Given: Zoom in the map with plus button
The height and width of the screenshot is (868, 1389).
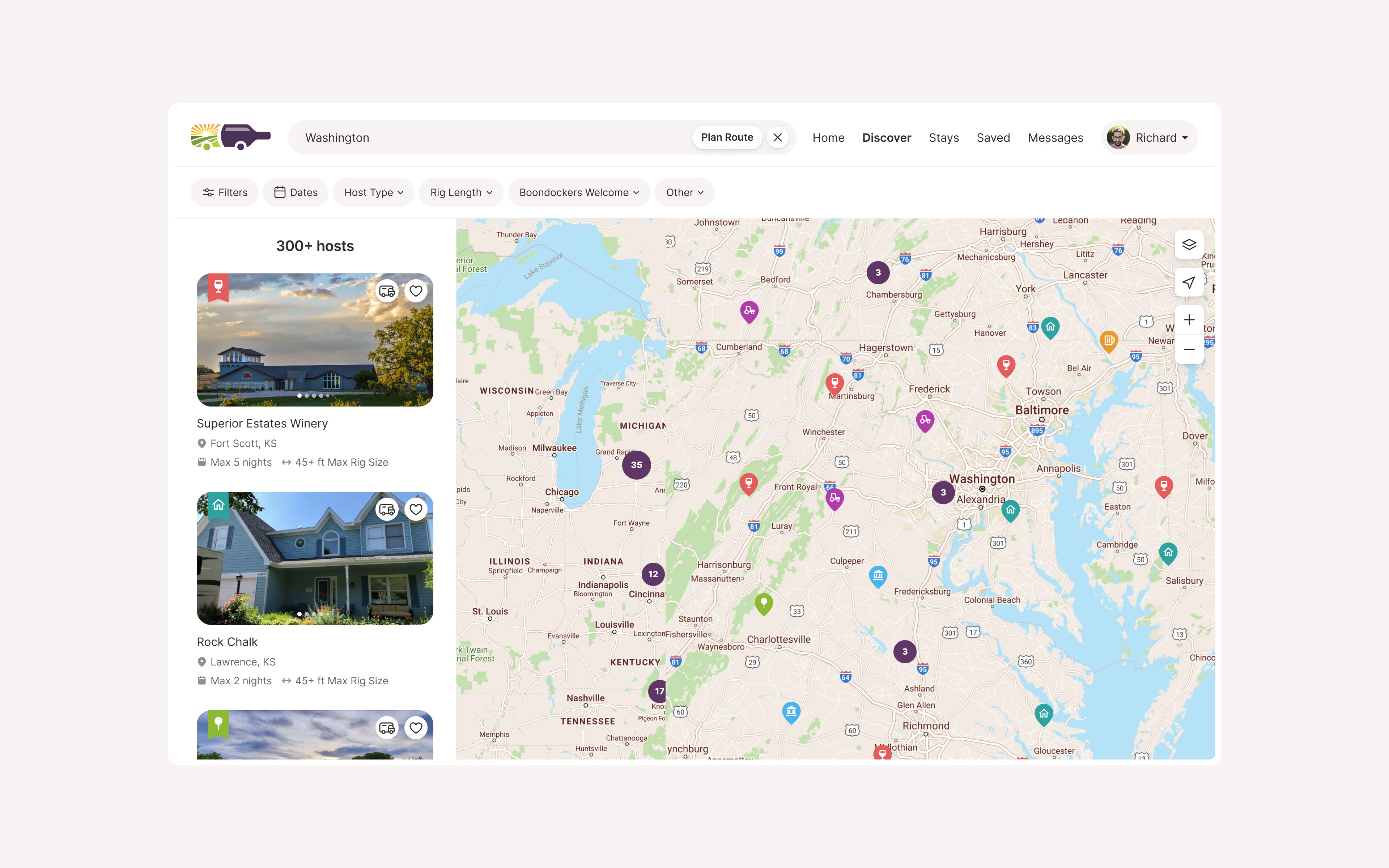Looking at the screenshot, I should [1189, 320].
